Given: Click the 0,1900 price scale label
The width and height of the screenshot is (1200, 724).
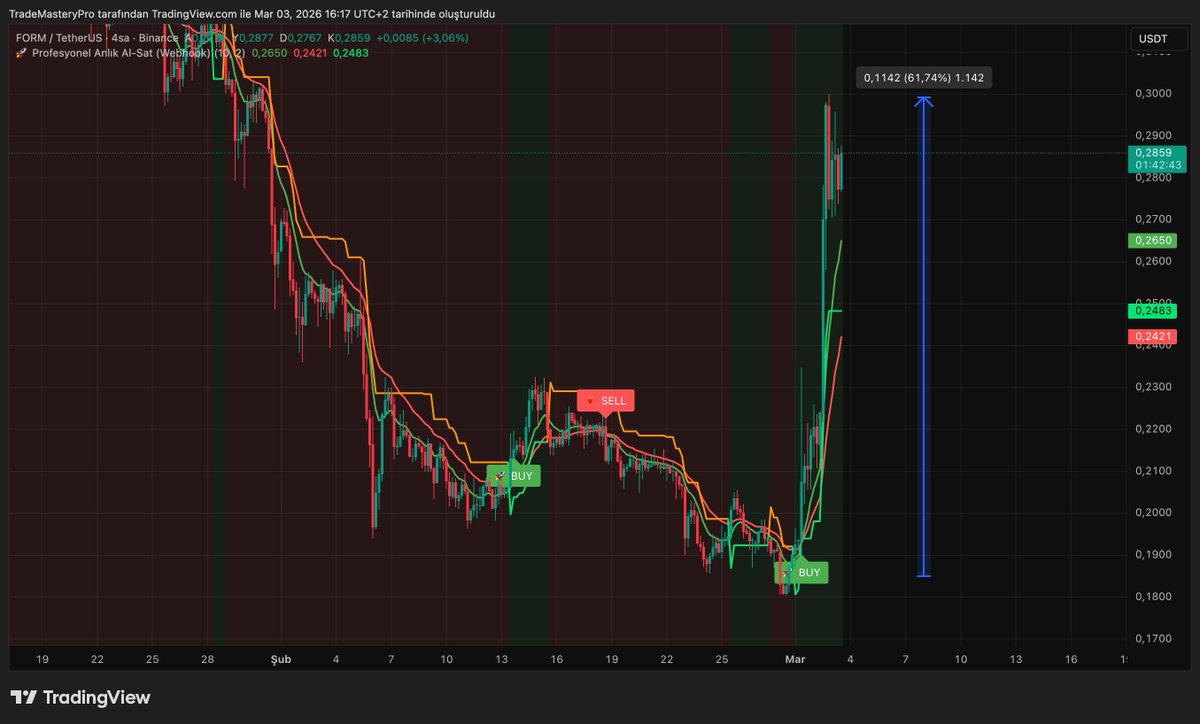Looking at the screenshot, I should [1153, 555].
